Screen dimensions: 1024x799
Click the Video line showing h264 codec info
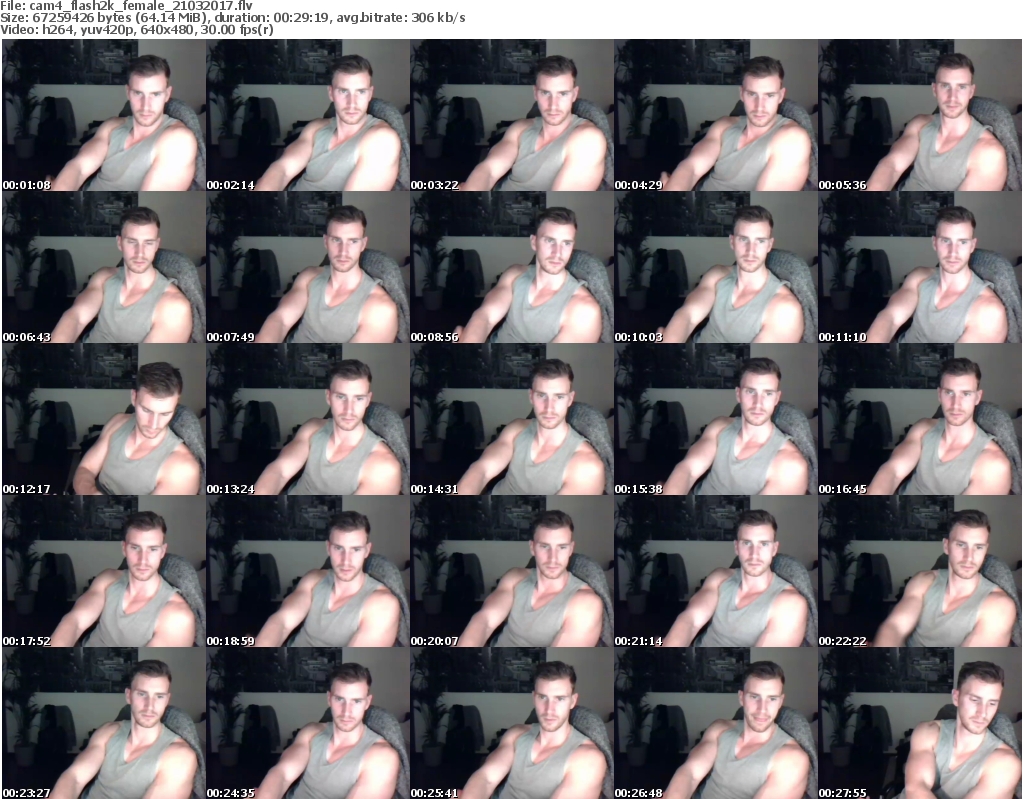pos(136,30)
